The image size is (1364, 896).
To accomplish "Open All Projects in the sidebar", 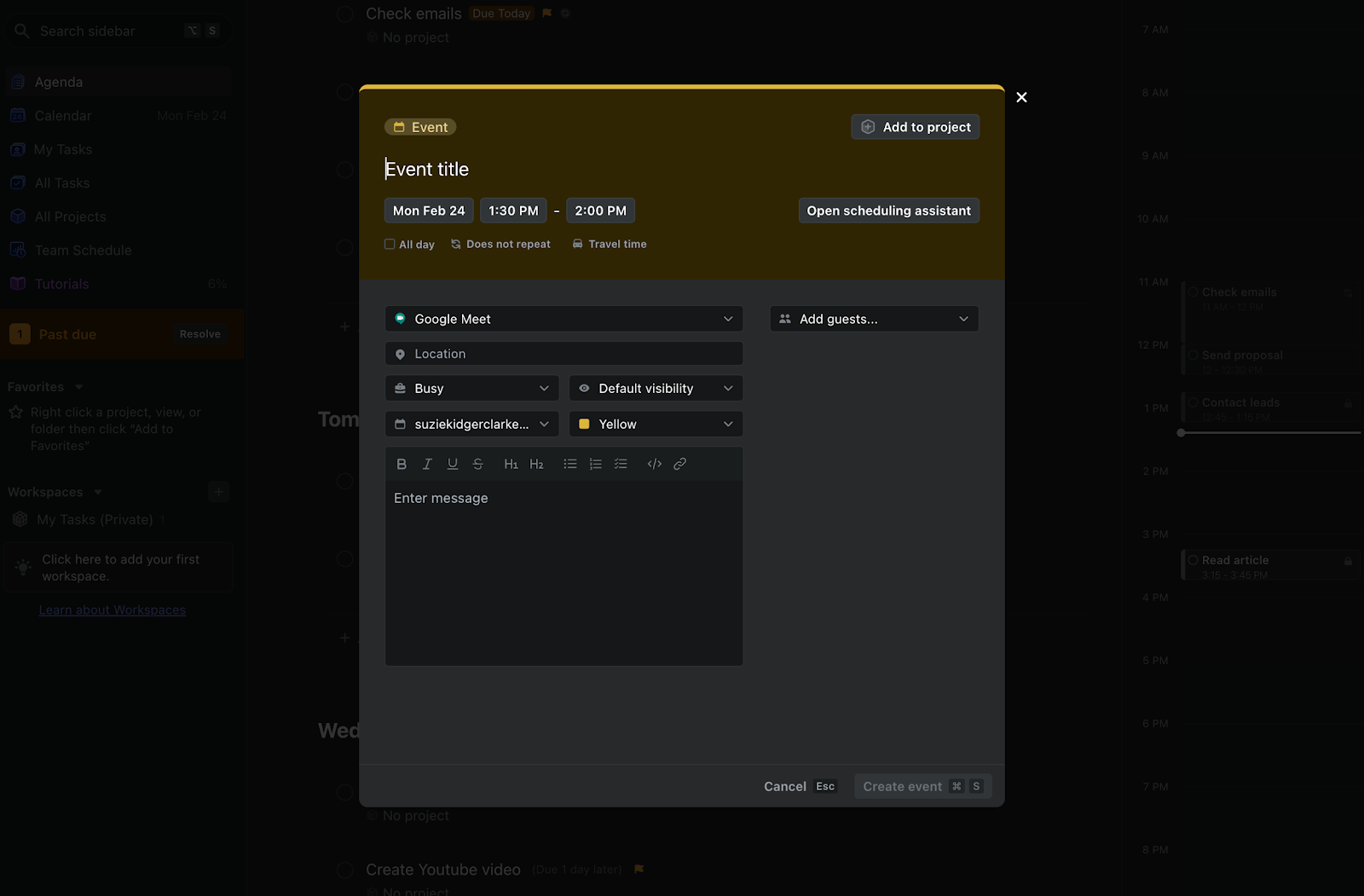I will click(118, 217).
